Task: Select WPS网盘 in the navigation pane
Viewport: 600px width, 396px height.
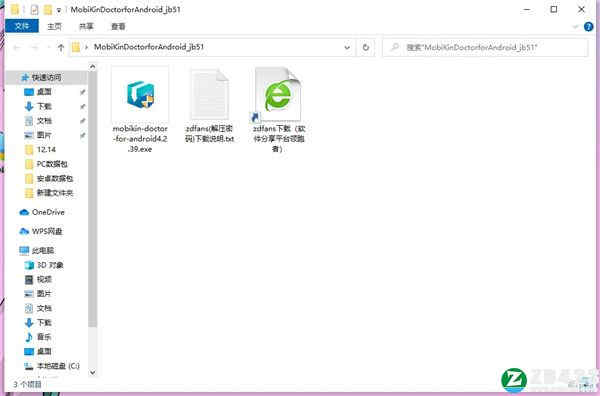Action: tap(47, 231)
